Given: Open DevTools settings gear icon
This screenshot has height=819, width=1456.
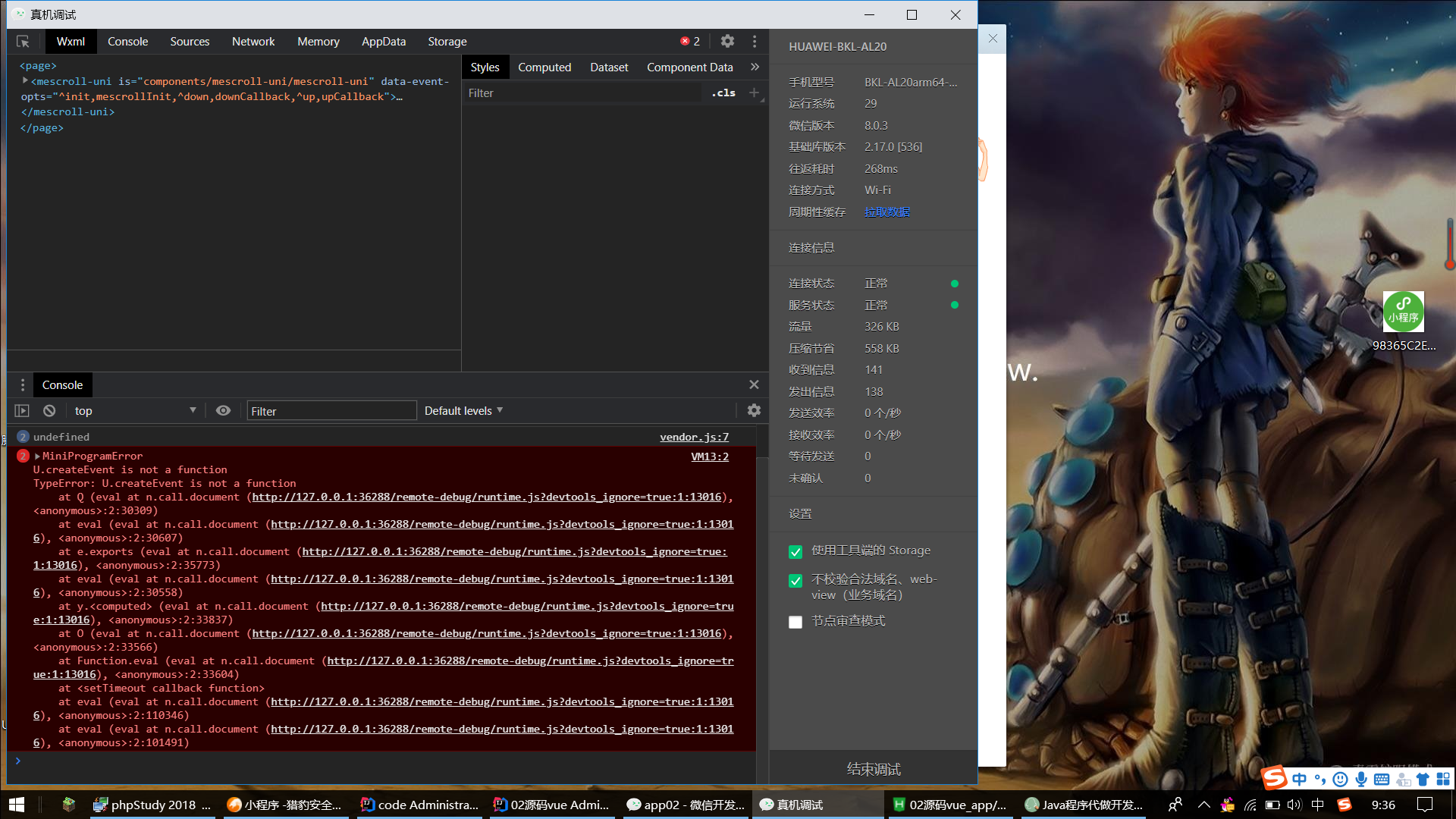Looking at the screenshot, I should (727, 42).
